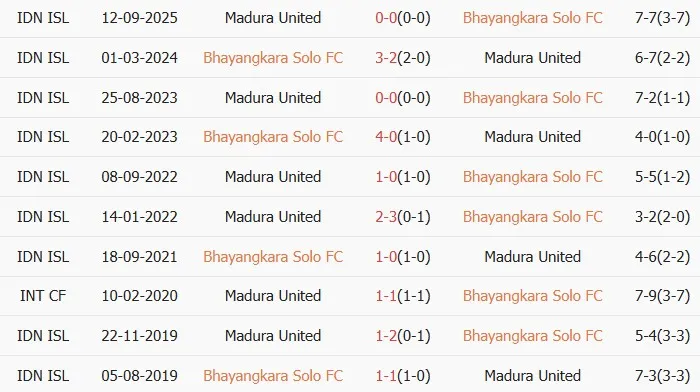Select the 3-2(2-0) score on 01-03-2024

click(x=403, y=58)
